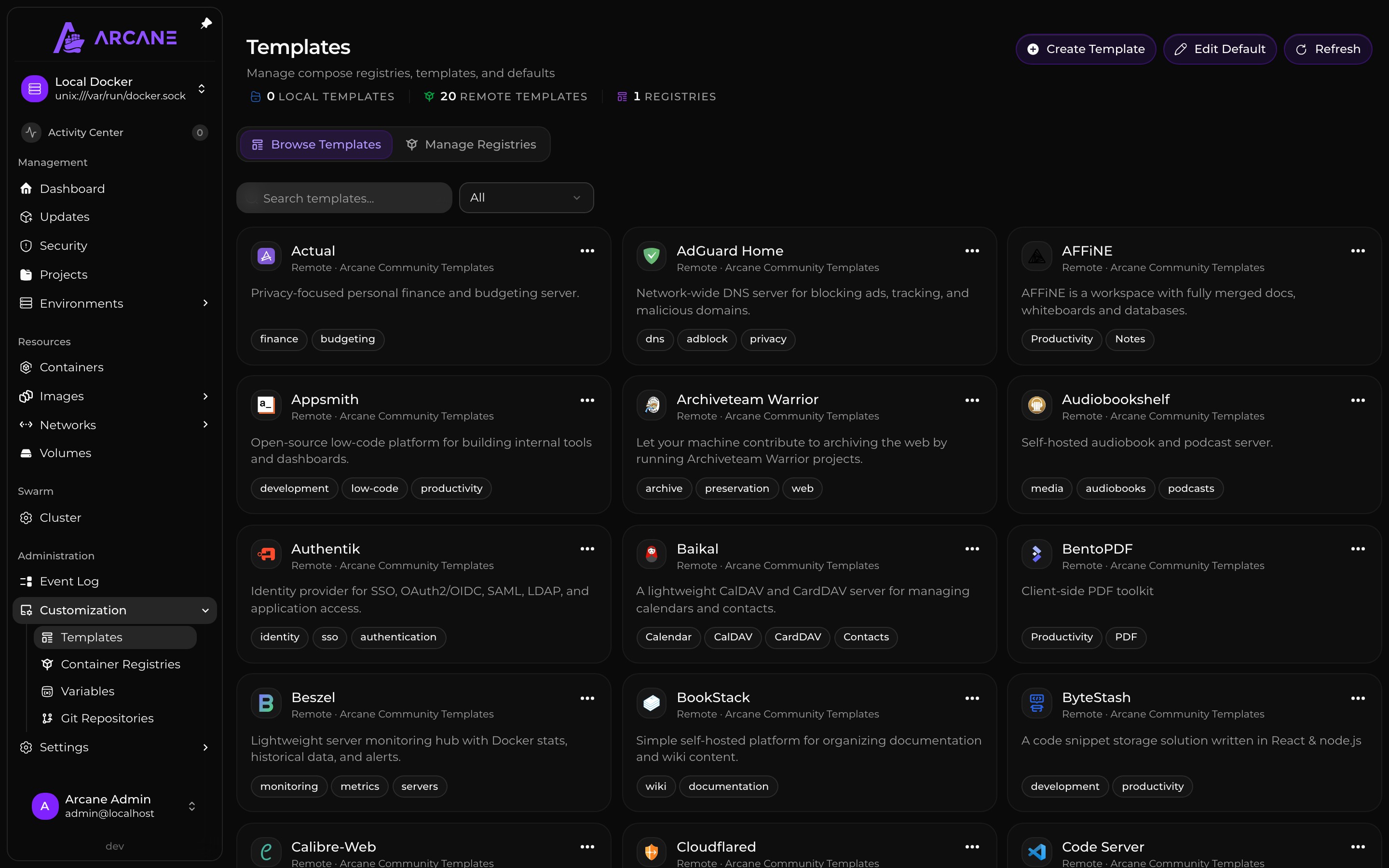Expand the Images submenu
Image resolution: width=1389 pixels, height=868 pixels.
[205, 396]
